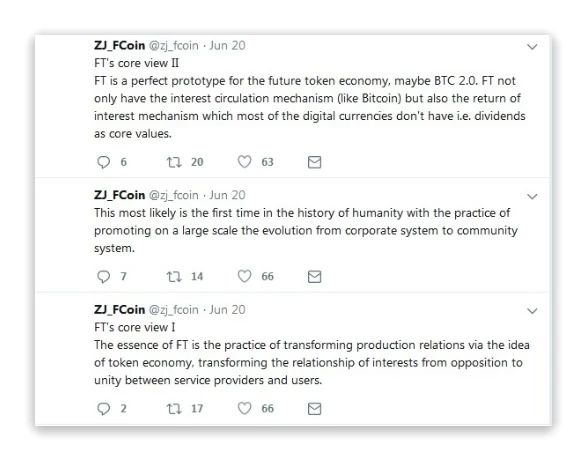Reply to the history of humanity tweet
The width and height of the screenshot is (587, 461).
[x=103, y=276]
